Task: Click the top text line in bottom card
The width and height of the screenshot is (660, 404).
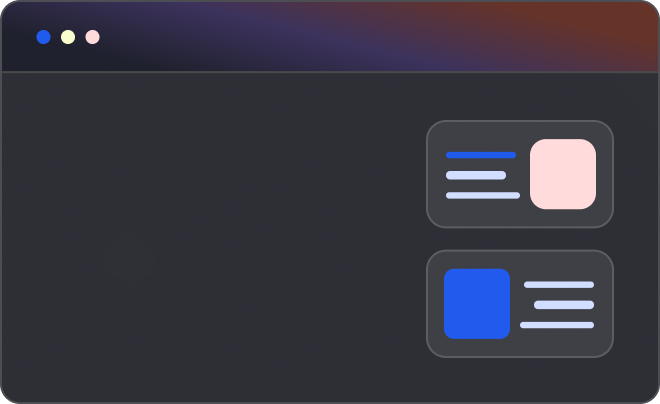Action: [x=559, y=284]
